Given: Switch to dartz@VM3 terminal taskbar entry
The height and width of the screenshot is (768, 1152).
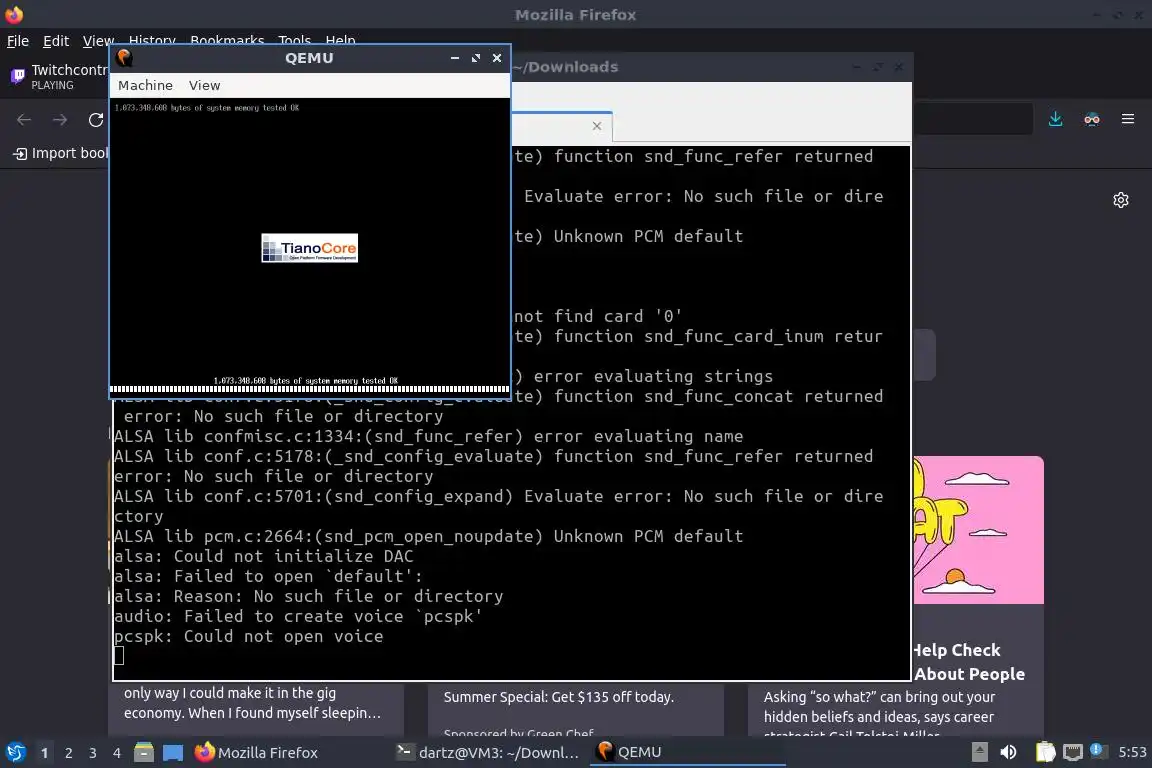Looking at the screenshot, I should (x=488, y=753).
